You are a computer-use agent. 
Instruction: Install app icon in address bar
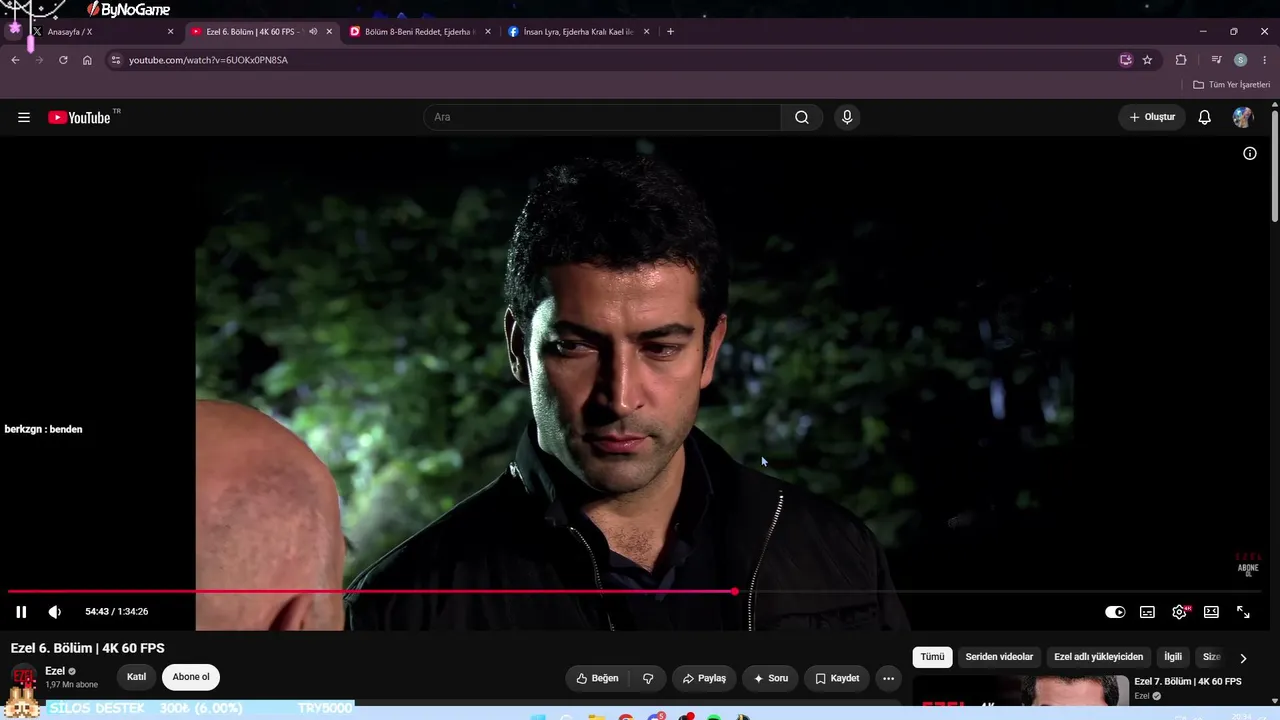click(x=1126, y=60)
